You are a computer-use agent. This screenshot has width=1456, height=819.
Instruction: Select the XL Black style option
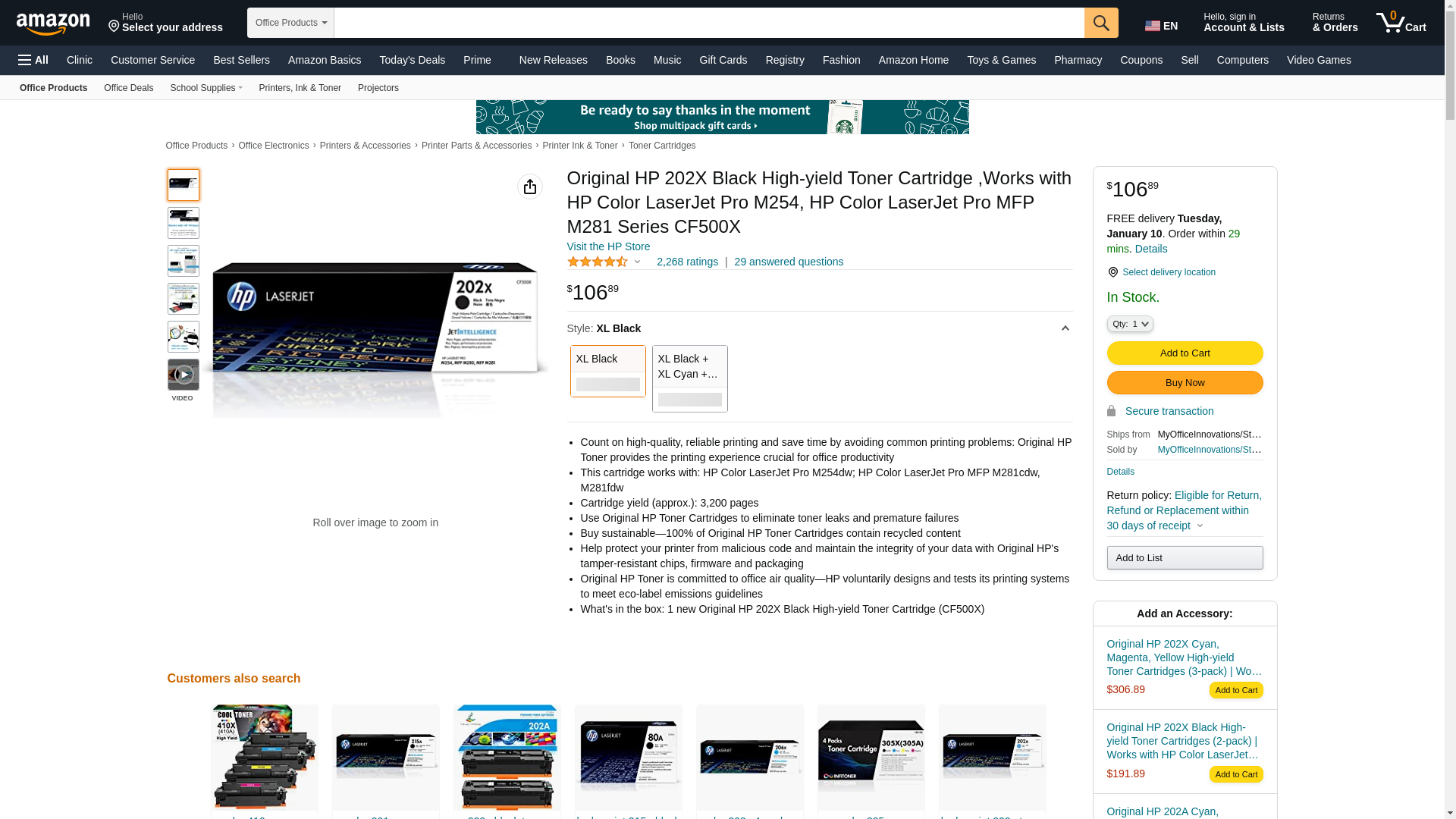click(607, 371)
